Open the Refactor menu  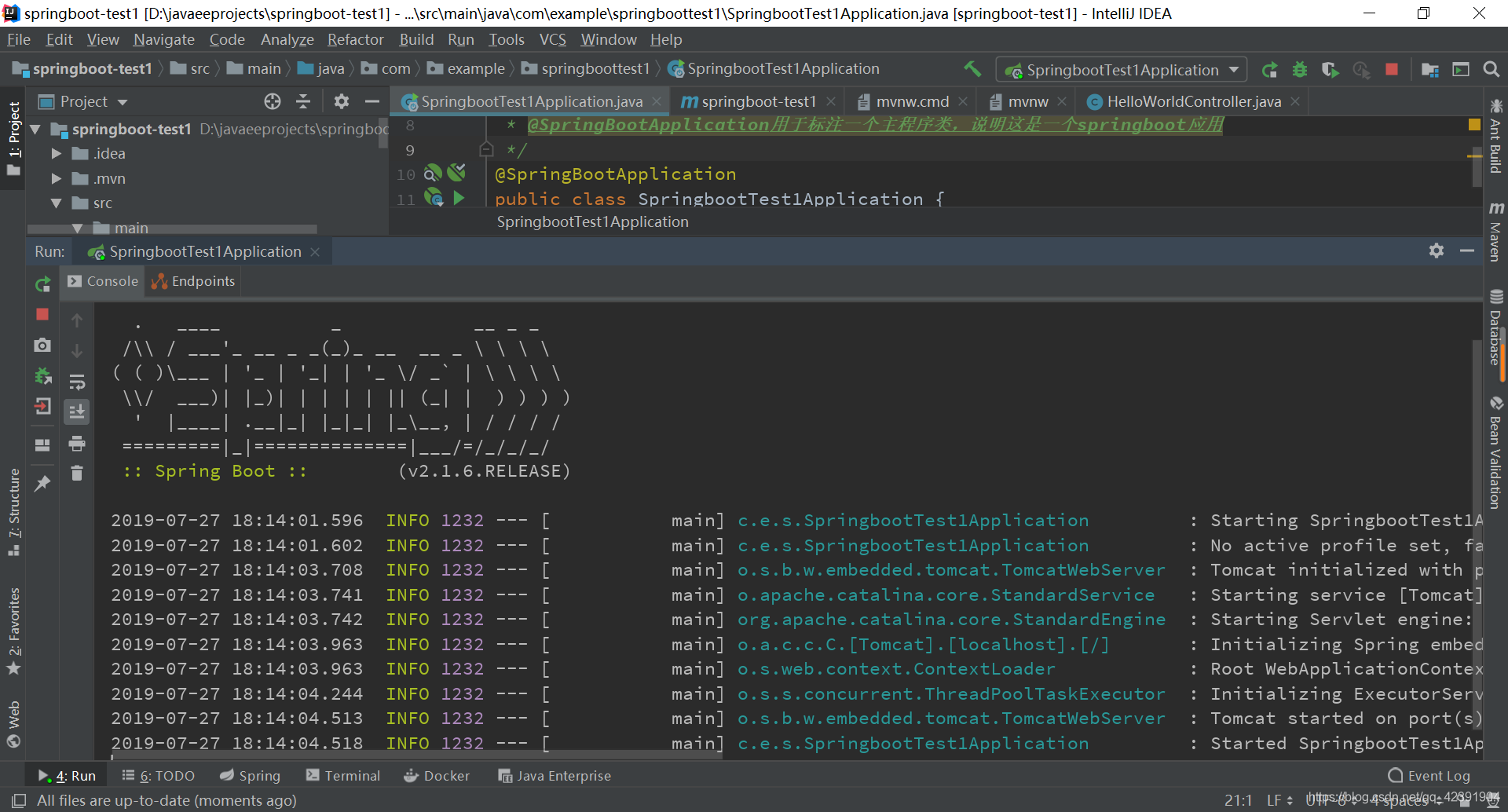(355, 39)
